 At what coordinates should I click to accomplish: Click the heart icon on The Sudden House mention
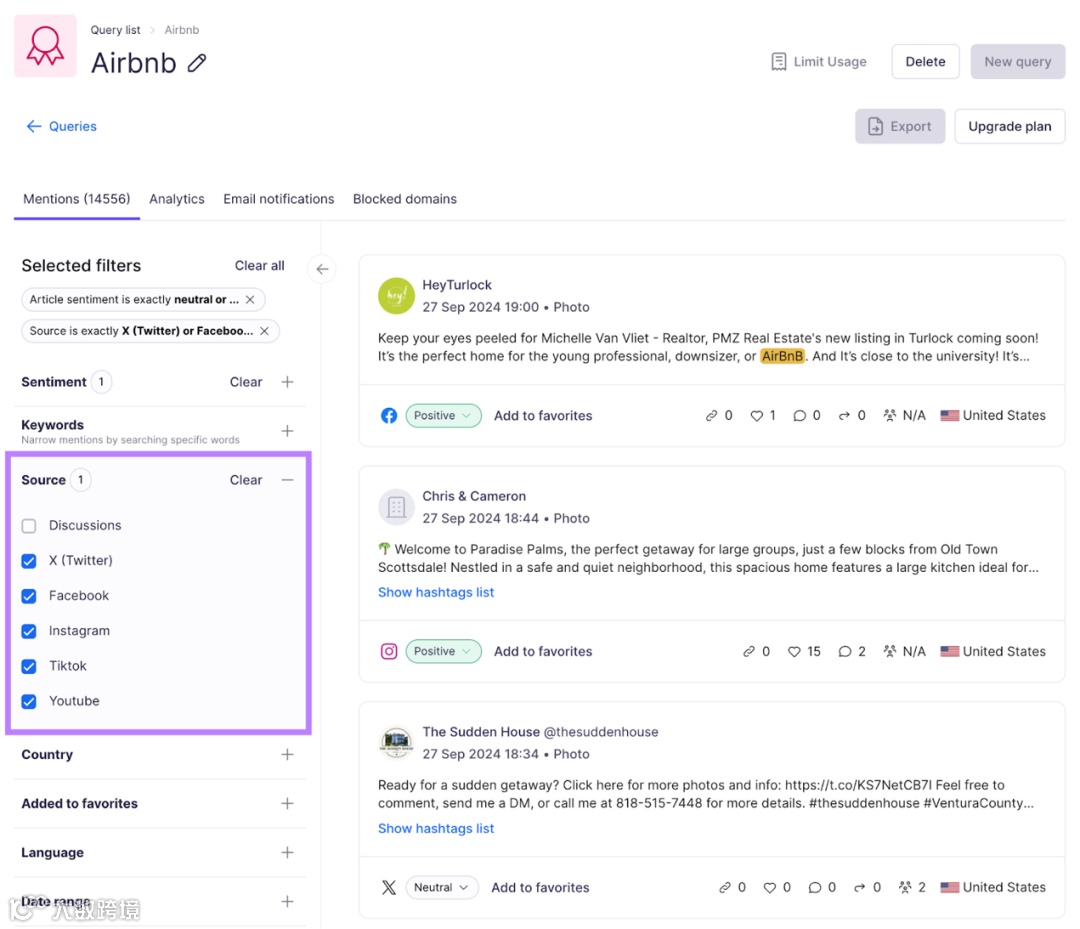point(770,888)
